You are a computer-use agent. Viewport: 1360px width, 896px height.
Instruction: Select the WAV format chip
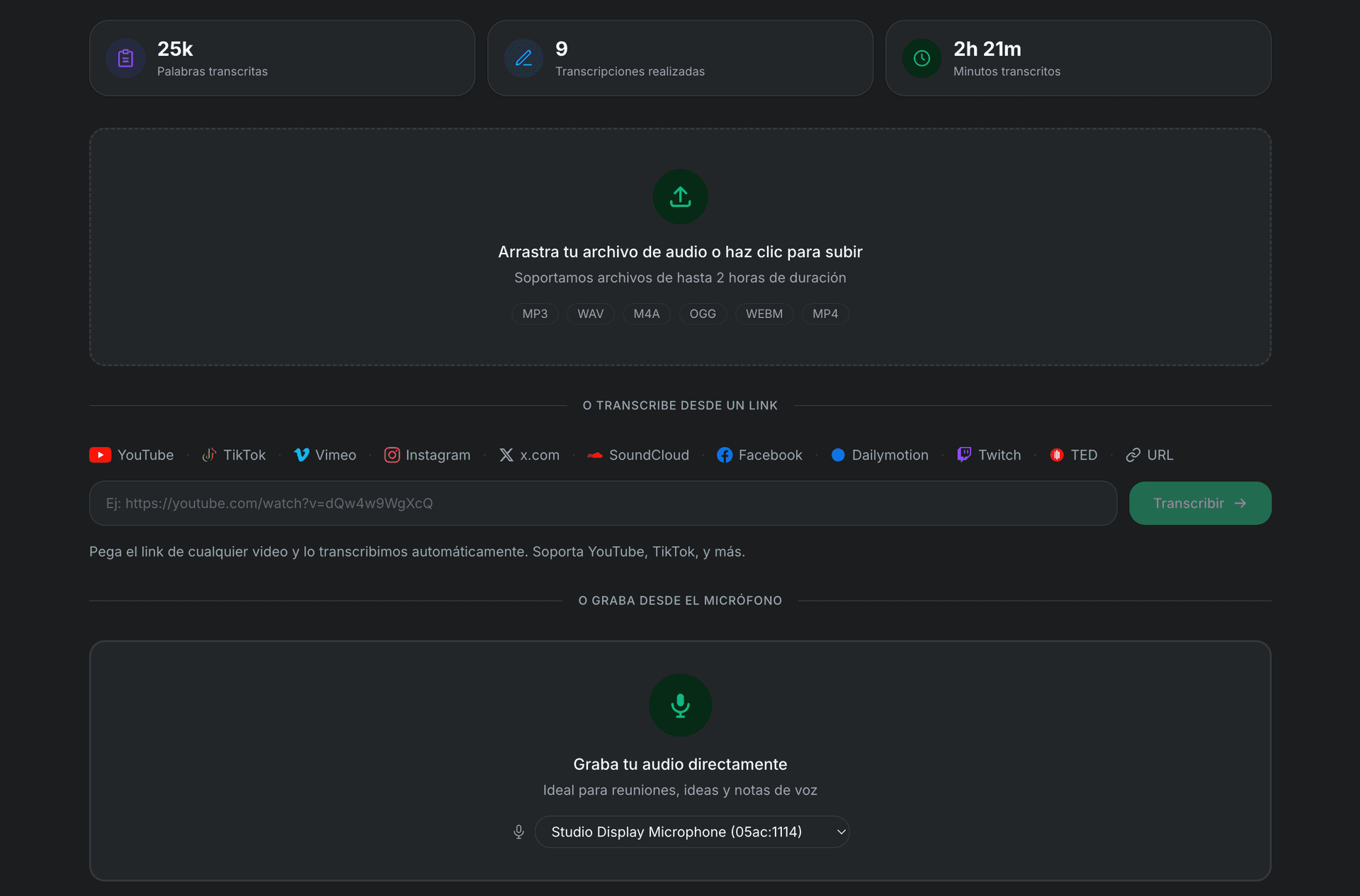click(590, 314)
